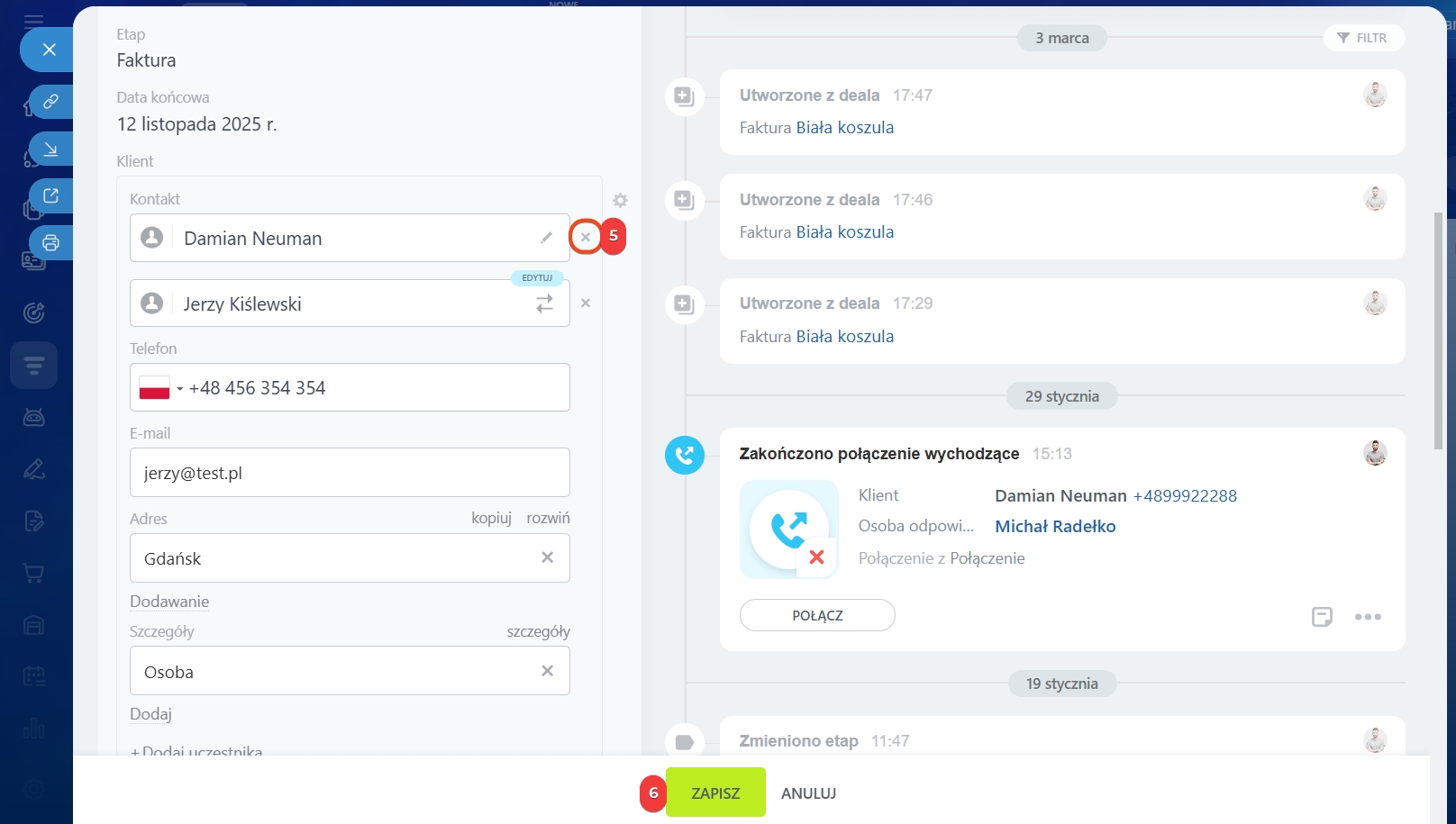
Task: Open the three-dot menu on the call entry
Action: (1367, 617)
